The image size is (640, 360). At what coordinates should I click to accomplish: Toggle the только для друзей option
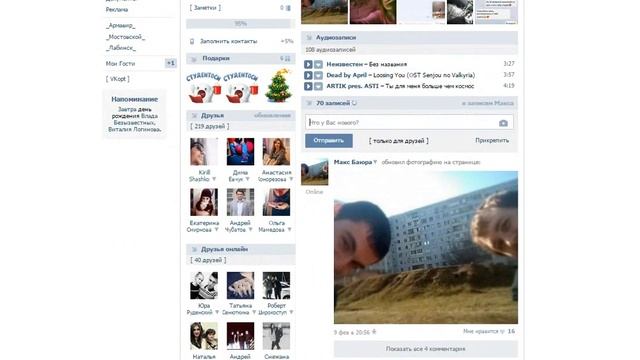pos(399,141)
